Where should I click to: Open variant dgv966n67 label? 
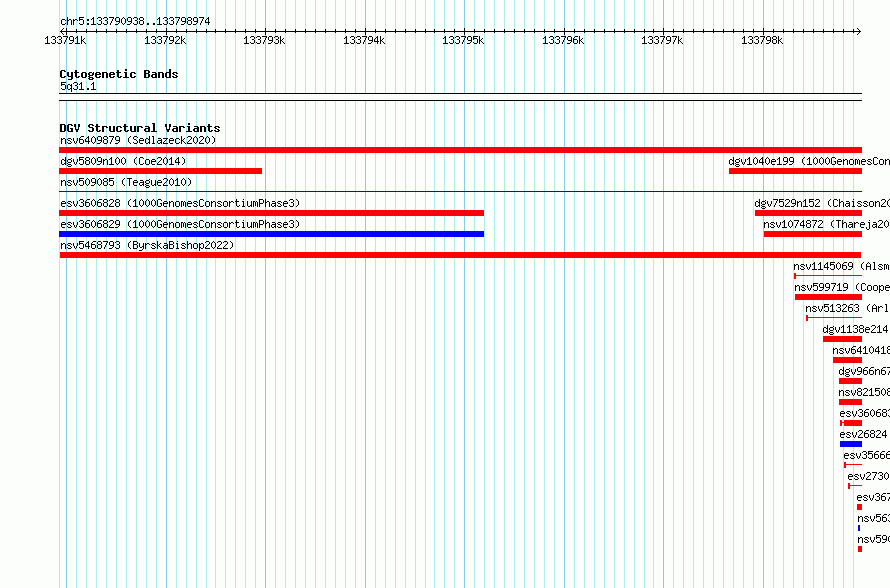coord(864,371)
